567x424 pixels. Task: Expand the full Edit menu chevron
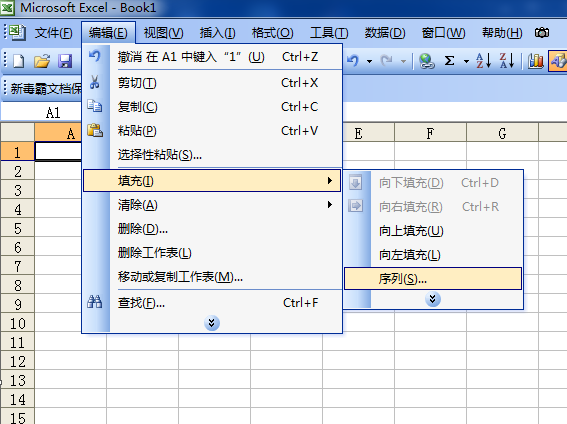(x=212, y=323)
